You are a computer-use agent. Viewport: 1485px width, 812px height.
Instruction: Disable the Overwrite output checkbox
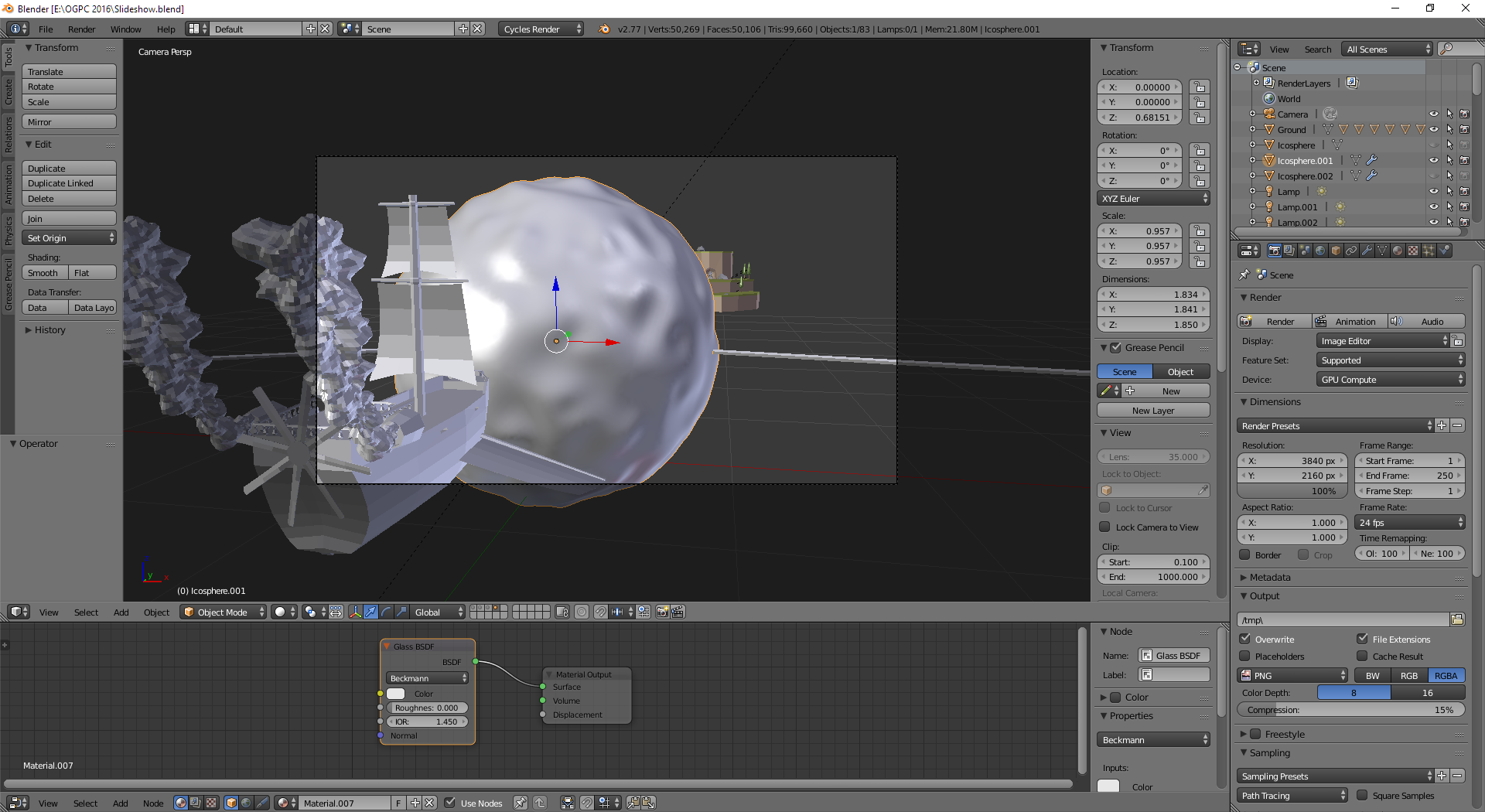pos(1245,640)
